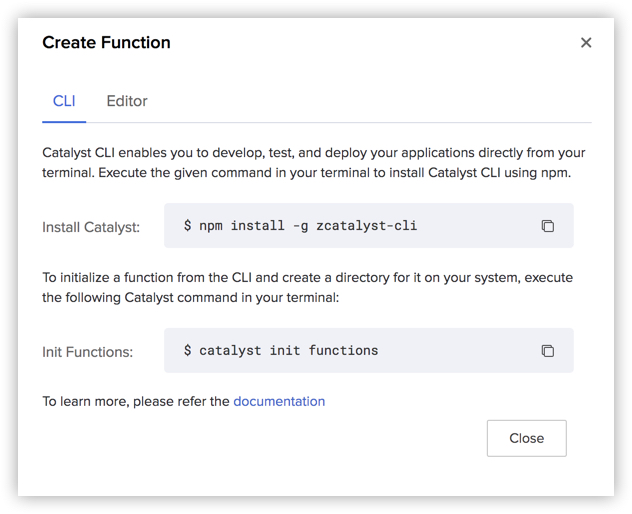Click the Create Function title

tap(106, 42)
